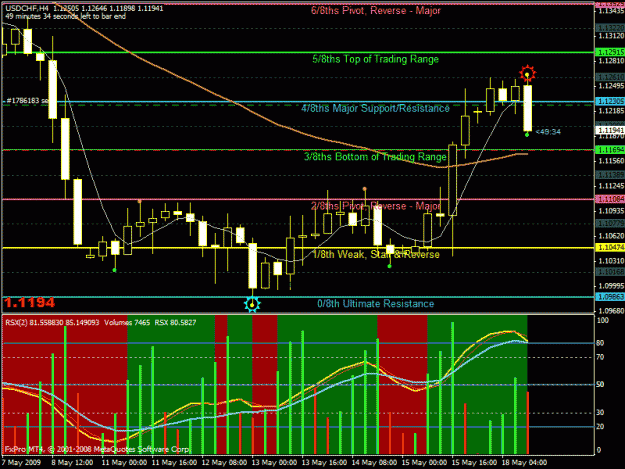
Task: Select the 5/8ths Top of Trading Range label
Action: click(x=375, y=59)
